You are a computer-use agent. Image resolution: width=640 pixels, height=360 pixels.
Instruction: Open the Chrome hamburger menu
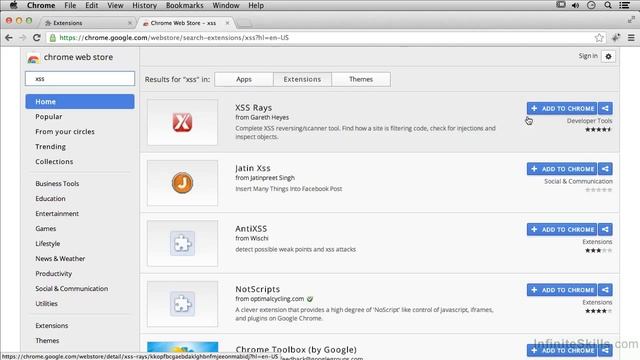(631, 38)
